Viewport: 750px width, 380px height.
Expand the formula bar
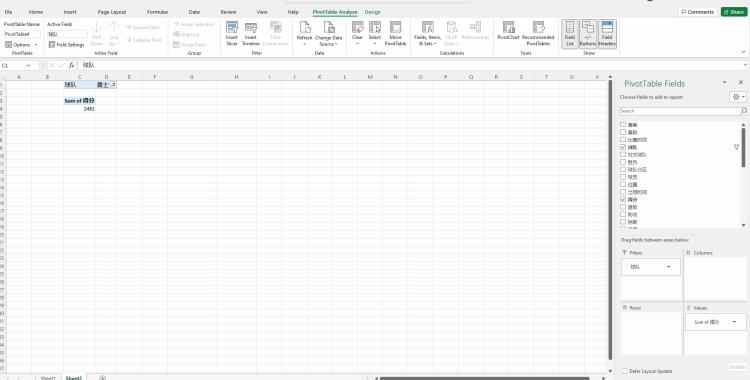point(746,65)
